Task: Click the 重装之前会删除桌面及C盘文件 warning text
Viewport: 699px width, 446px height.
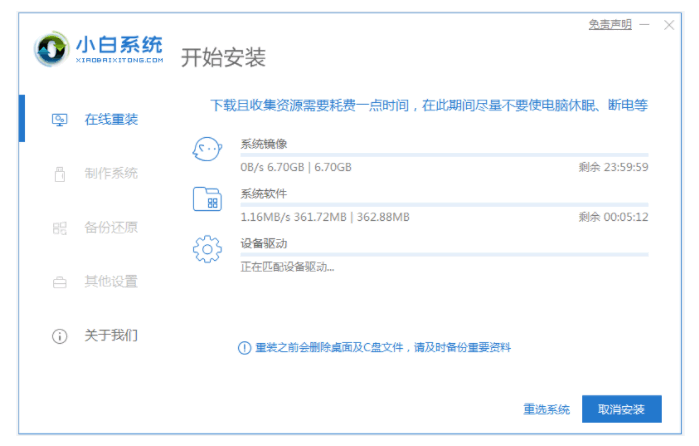Action: [383, 348]
